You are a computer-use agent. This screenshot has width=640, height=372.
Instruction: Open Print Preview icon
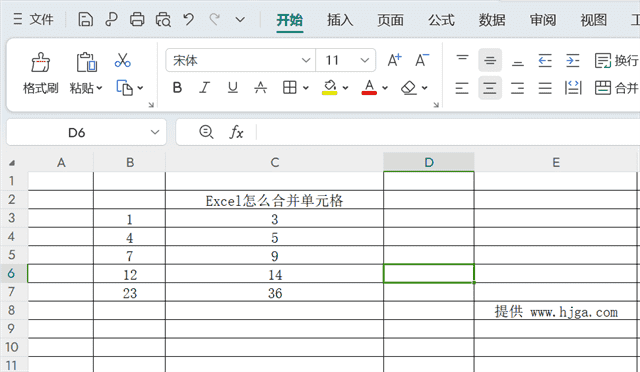163,19
